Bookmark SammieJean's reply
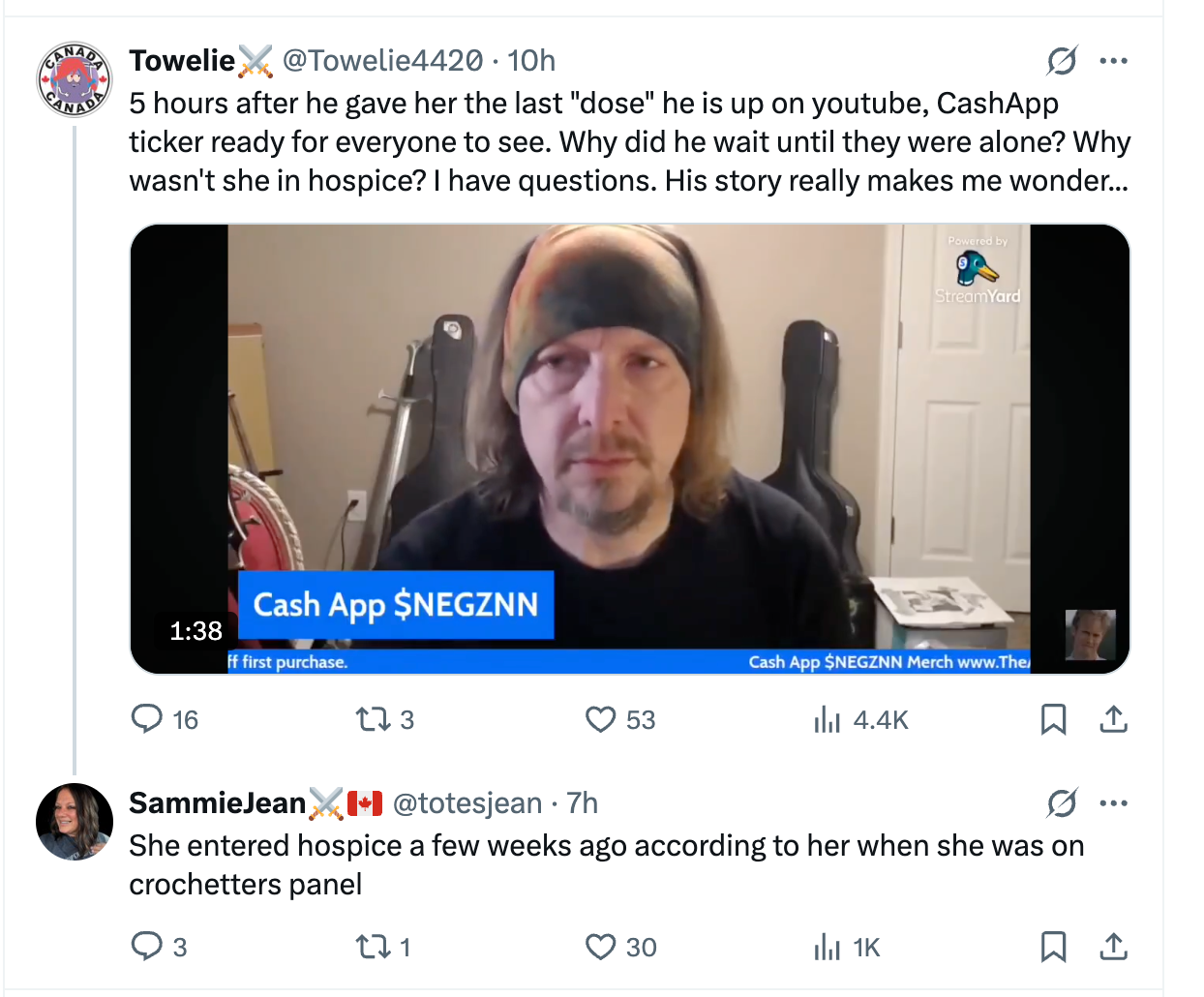Viewport: 1204px width, 997px height. tap(1053, 946)
